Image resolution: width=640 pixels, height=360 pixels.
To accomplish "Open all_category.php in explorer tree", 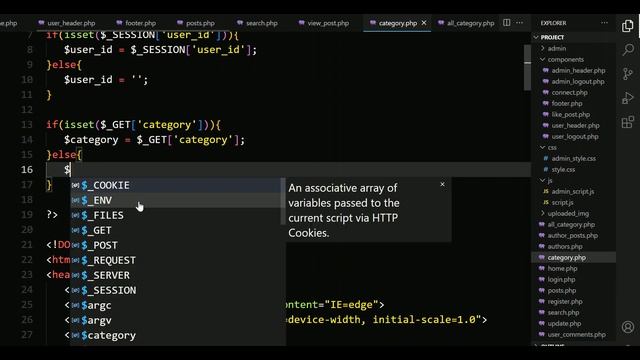I will tap(571, 224).
